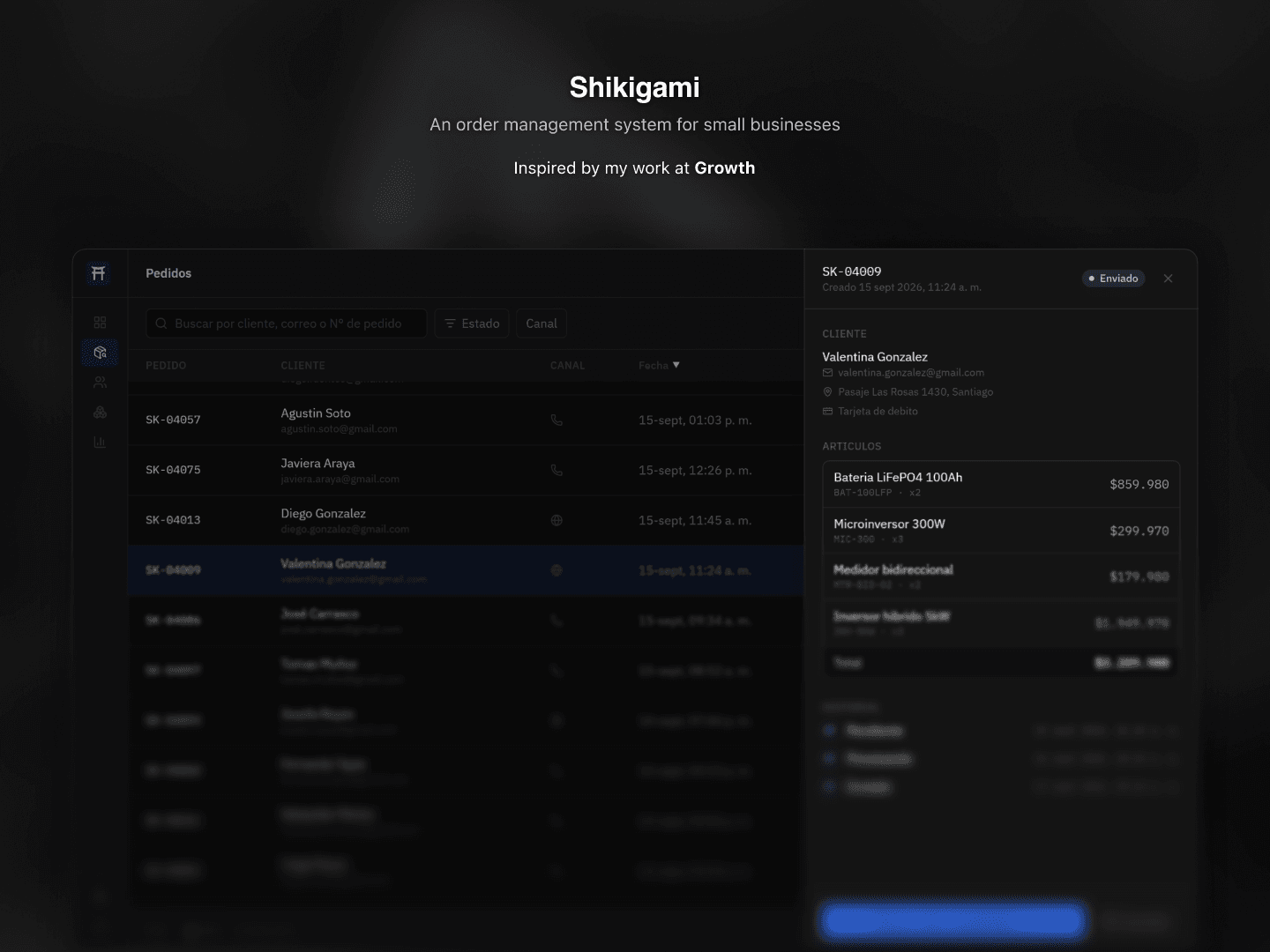
Task: Open the Canal filter dropdown
Action: click(542, 324)
